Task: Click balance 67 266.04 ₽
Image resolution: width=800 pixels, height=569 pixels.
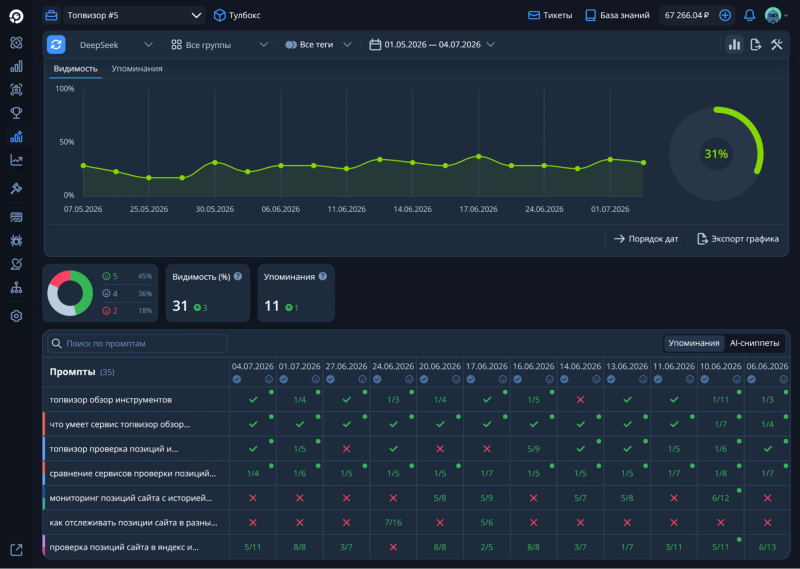Action: (x=687, y=15)
